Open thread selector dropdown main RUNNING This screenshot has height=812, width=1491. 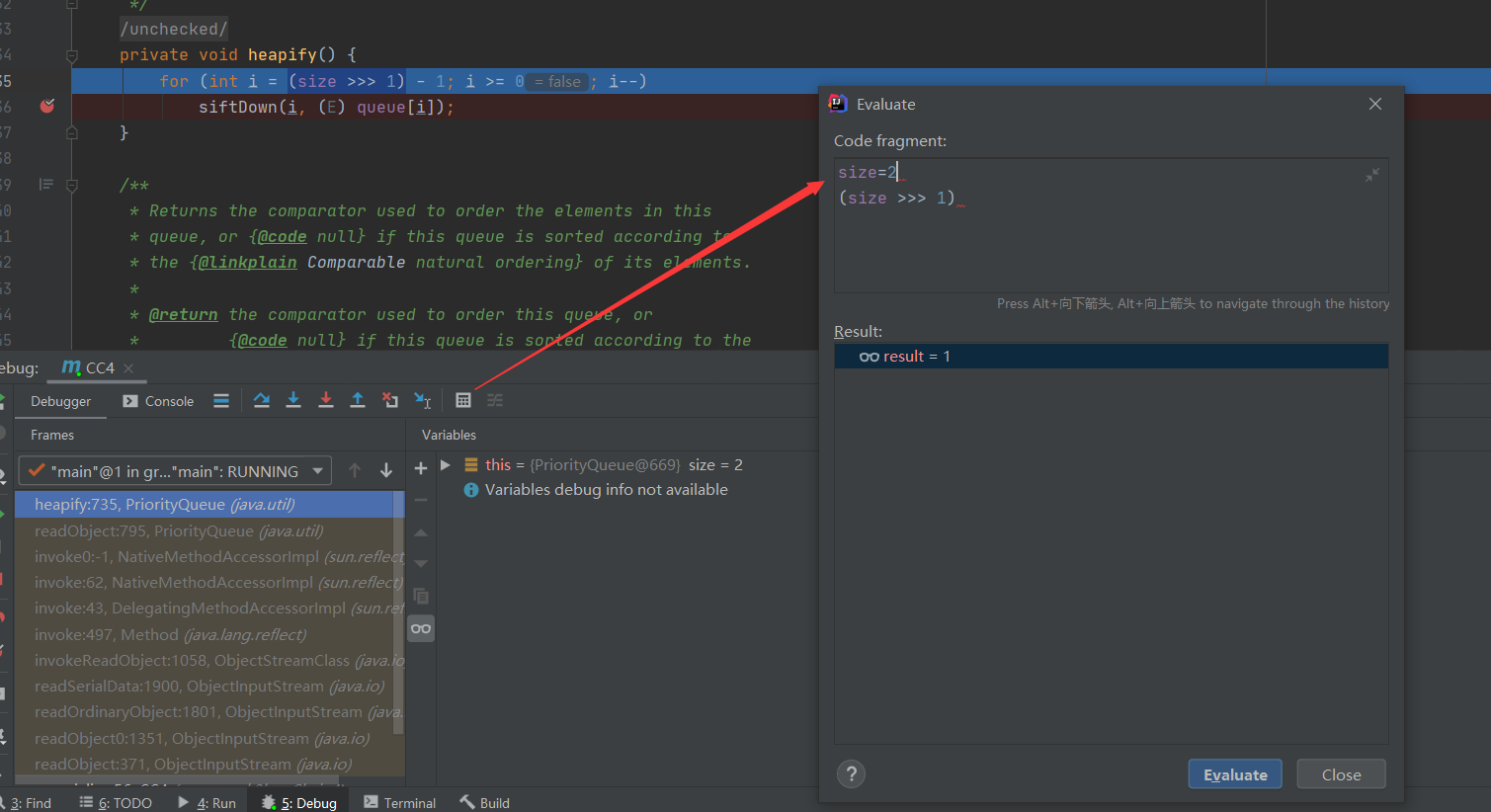(x=175, y=471)
